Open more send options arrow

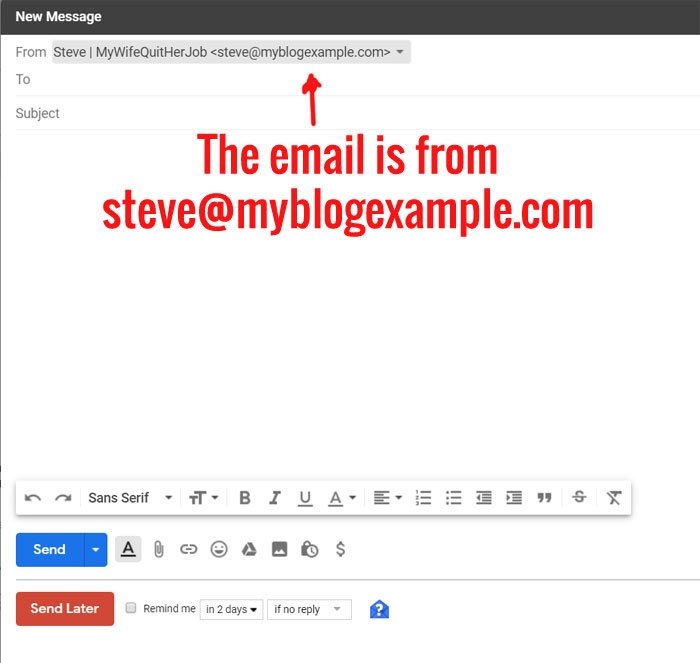(96, 550)
